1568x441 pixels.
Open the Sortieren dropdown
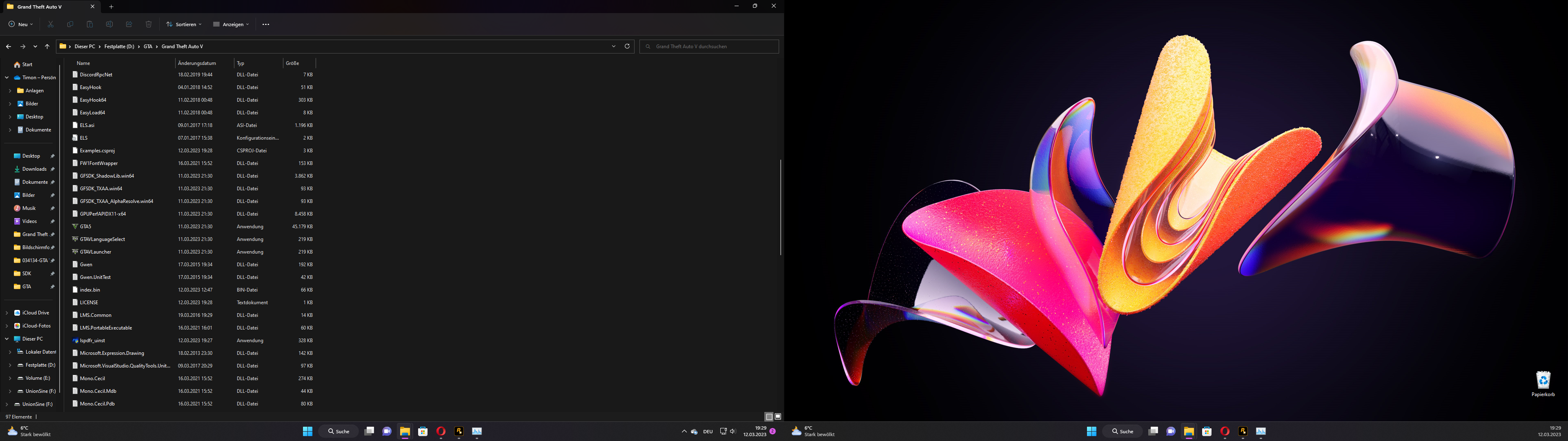click(184, 24)
